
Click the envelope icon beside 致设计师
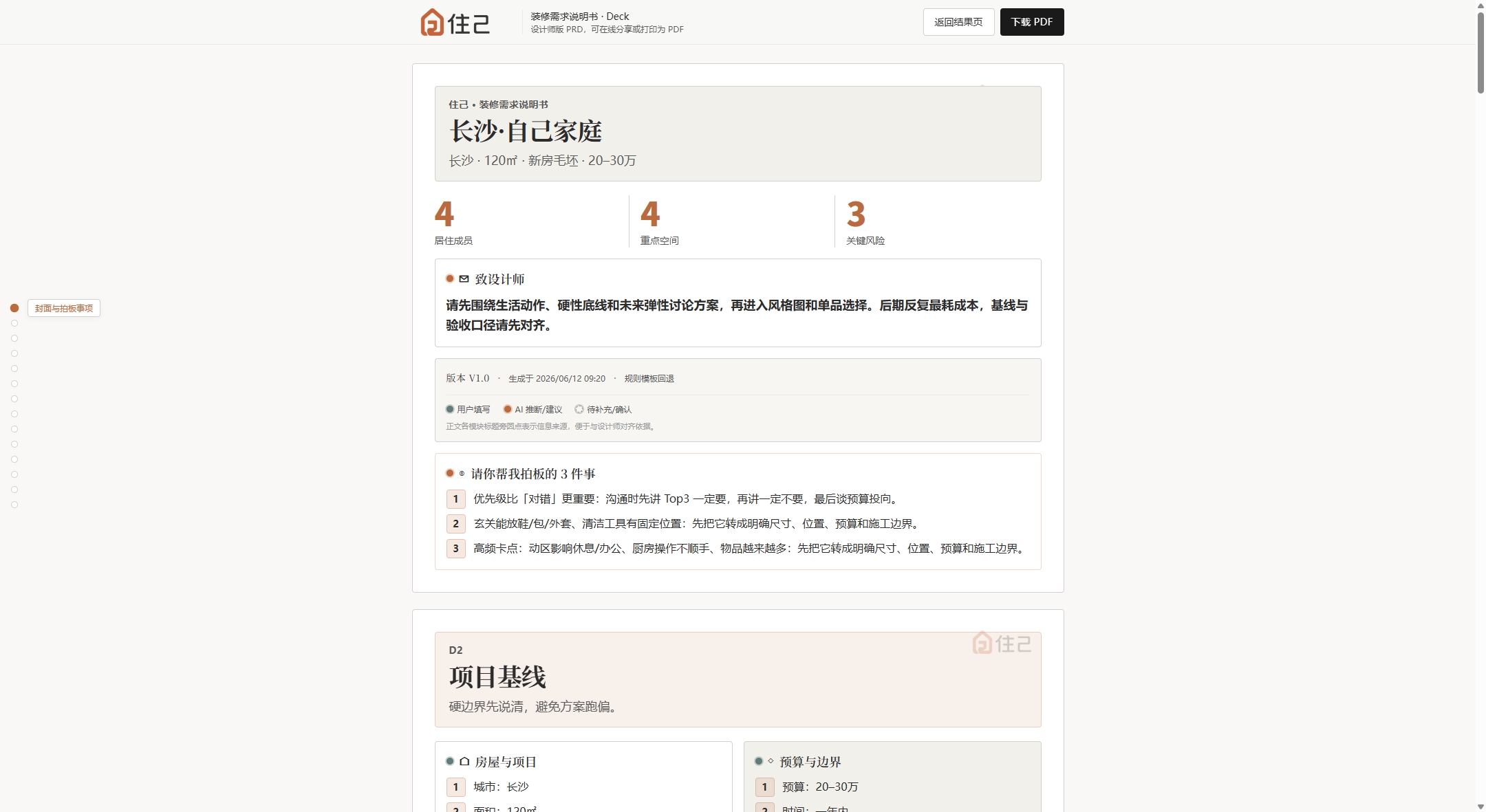point(464,278)
